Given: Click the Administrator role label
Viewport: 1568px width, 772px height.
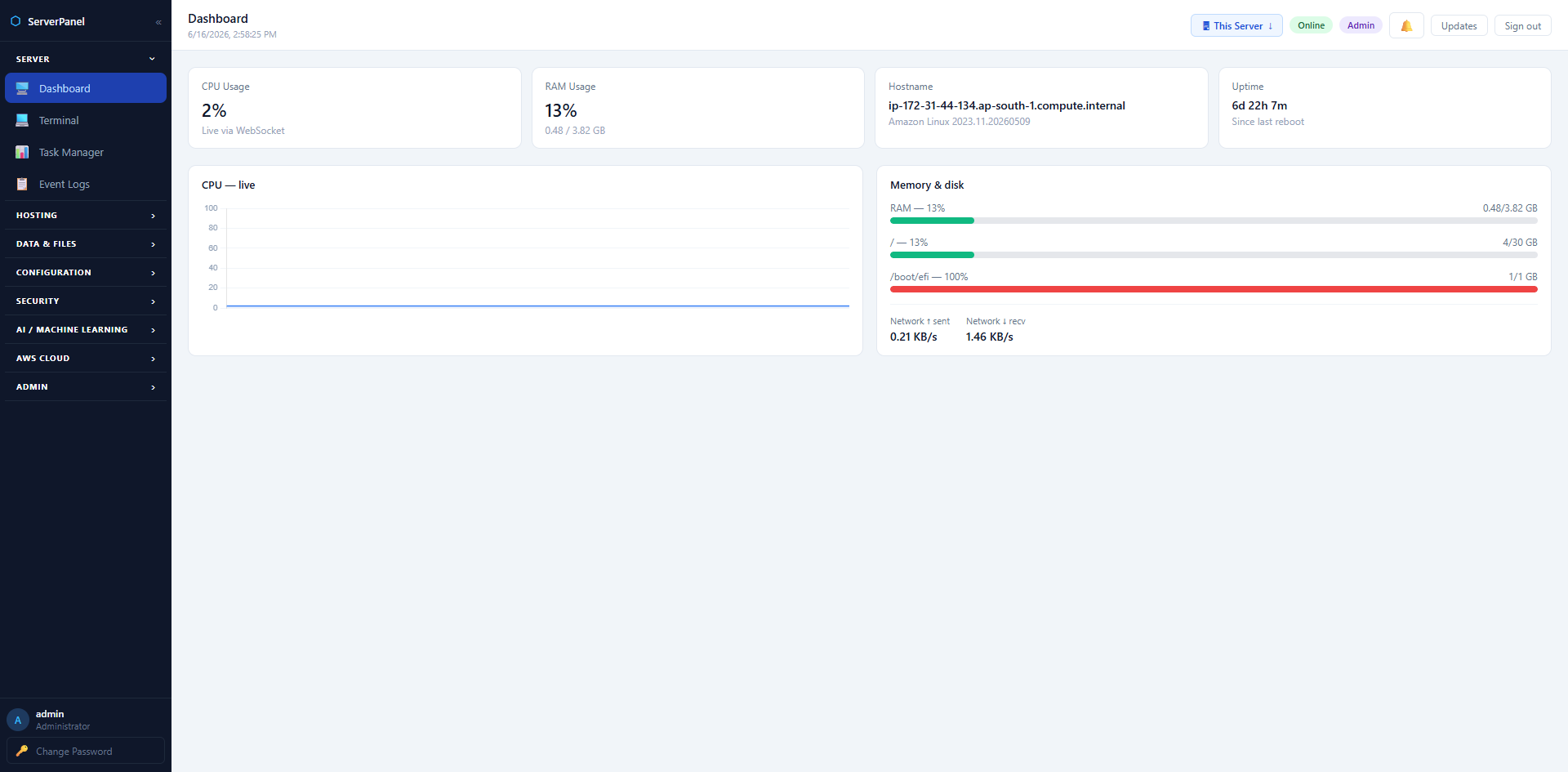Looking at the screenshot, I should click(63, 726).
